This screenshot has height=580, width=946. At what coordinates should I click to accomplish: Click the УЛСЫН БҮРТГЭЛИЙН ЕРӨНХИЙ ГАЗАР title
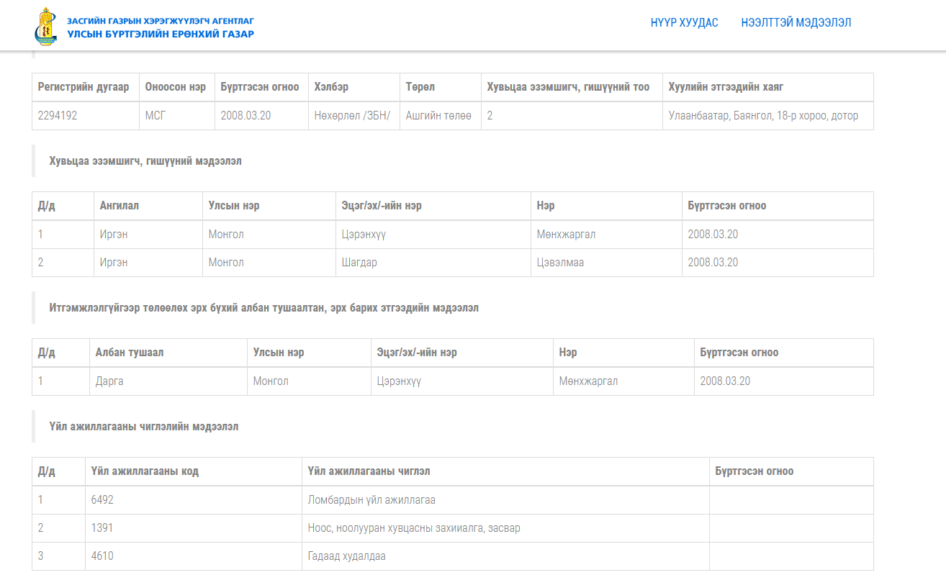[x=160, y=34]
